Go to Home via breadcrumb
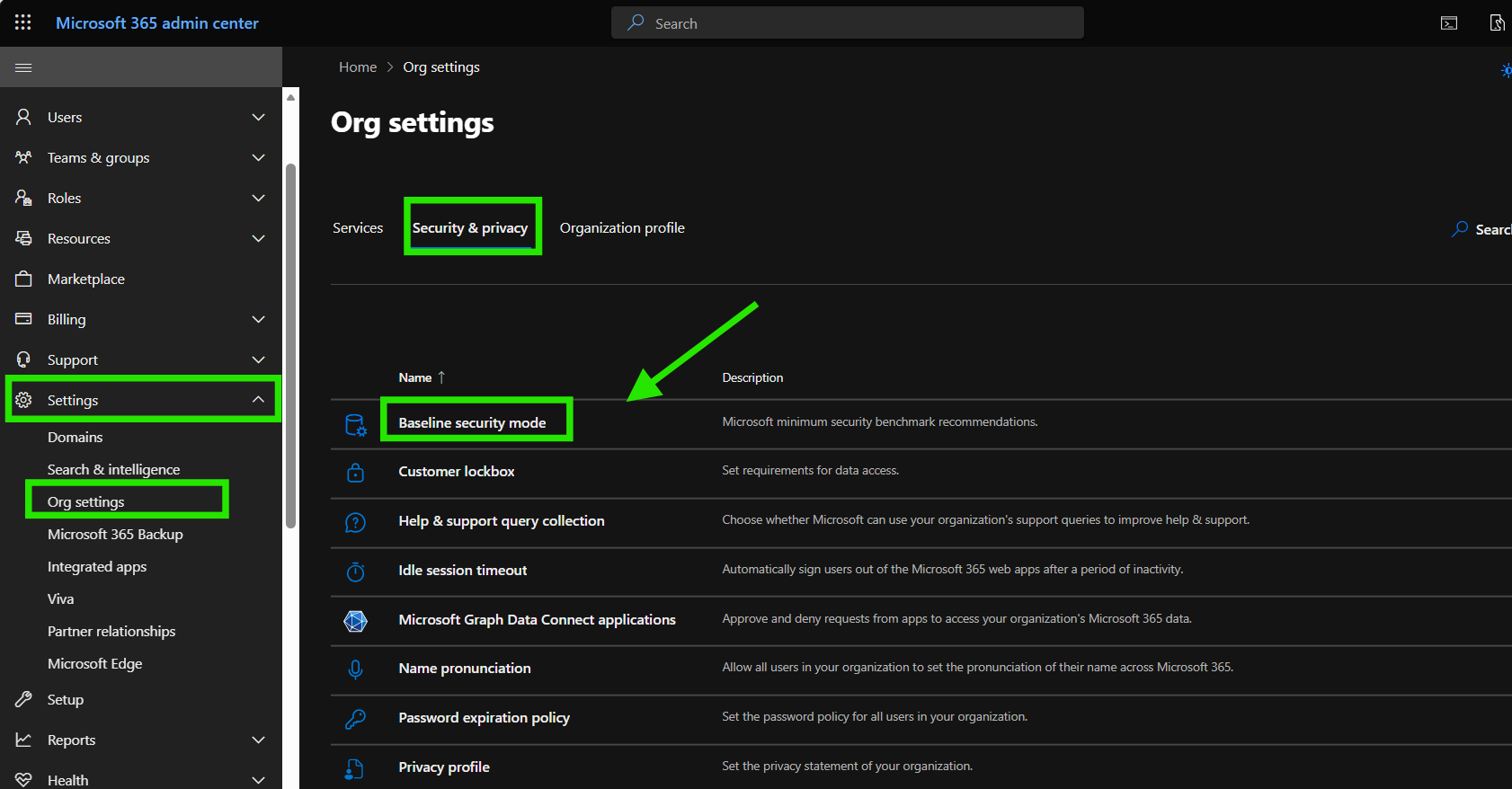Viewport: 1512px width, 789px height. [358, 66]
